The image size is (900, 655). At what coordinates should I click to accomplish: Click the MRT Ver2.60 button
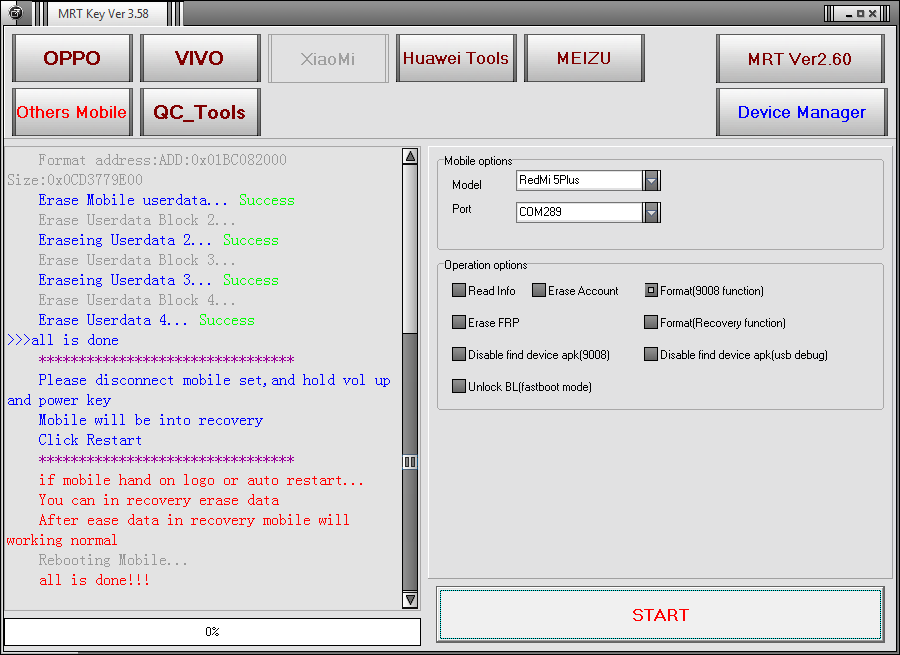coord(800,59)
